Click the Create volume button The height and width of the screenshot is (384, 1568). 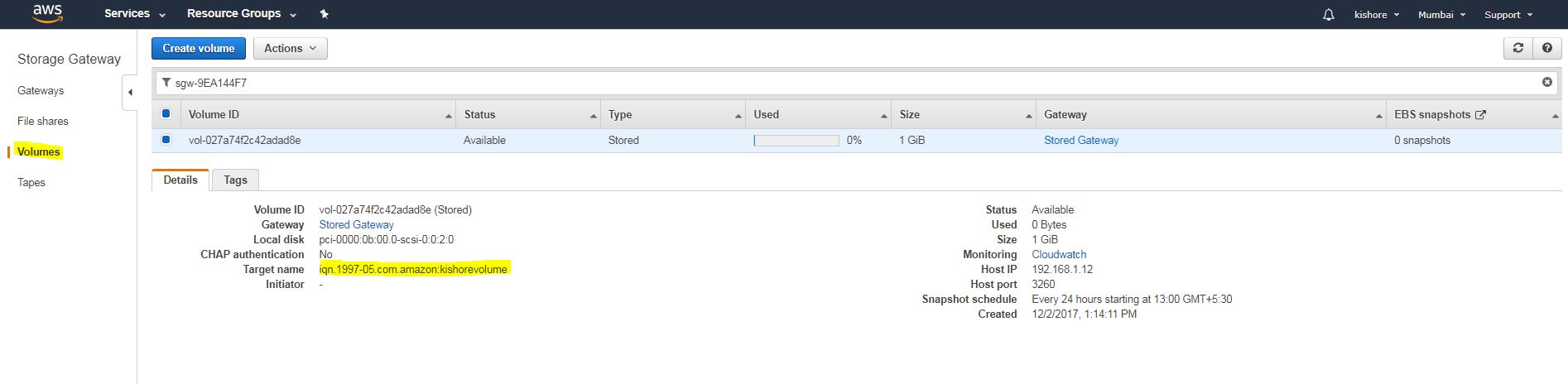click(x=199, y=48)
